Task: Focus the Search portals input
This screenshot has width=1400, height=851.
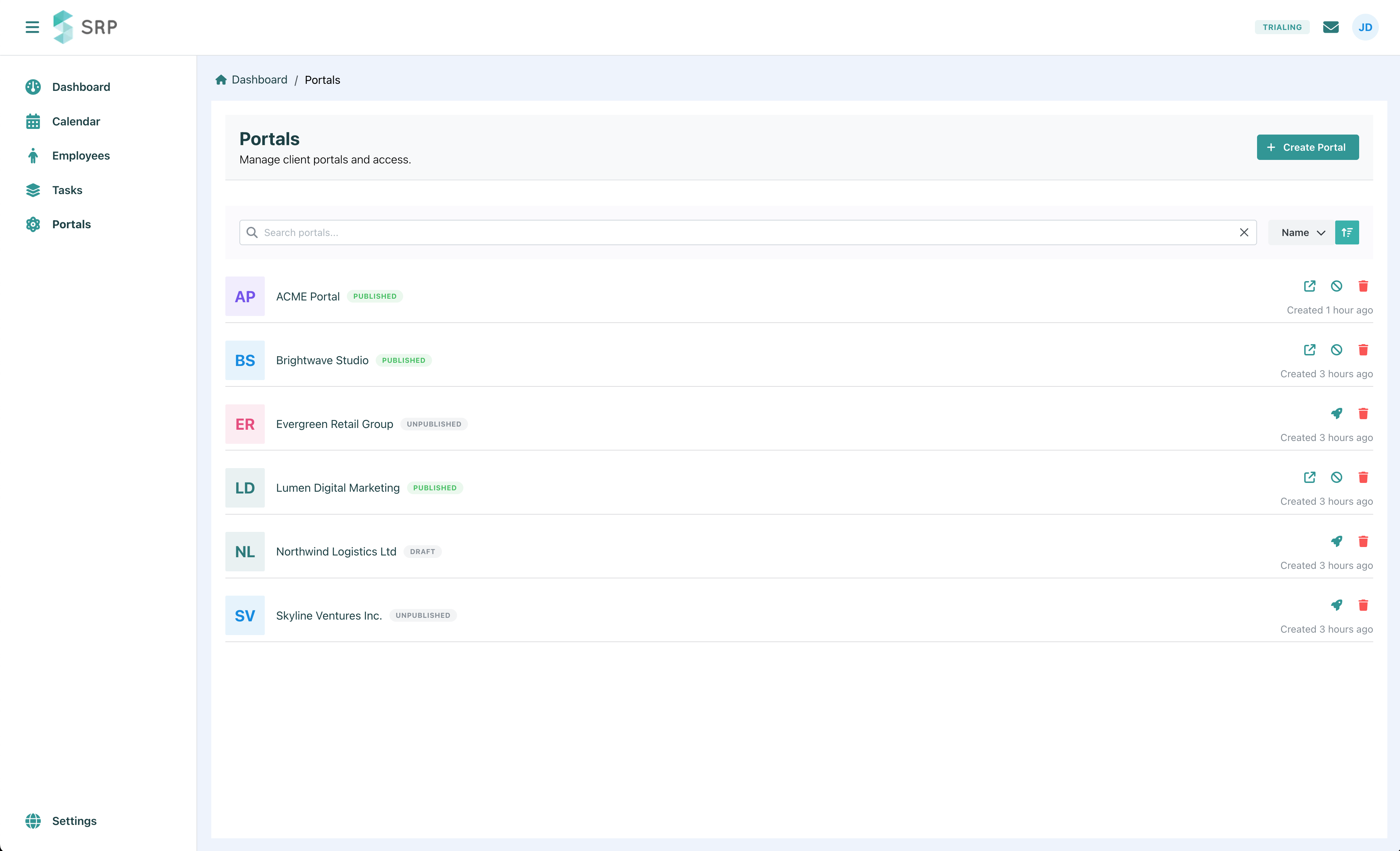Action: point(739,232)
